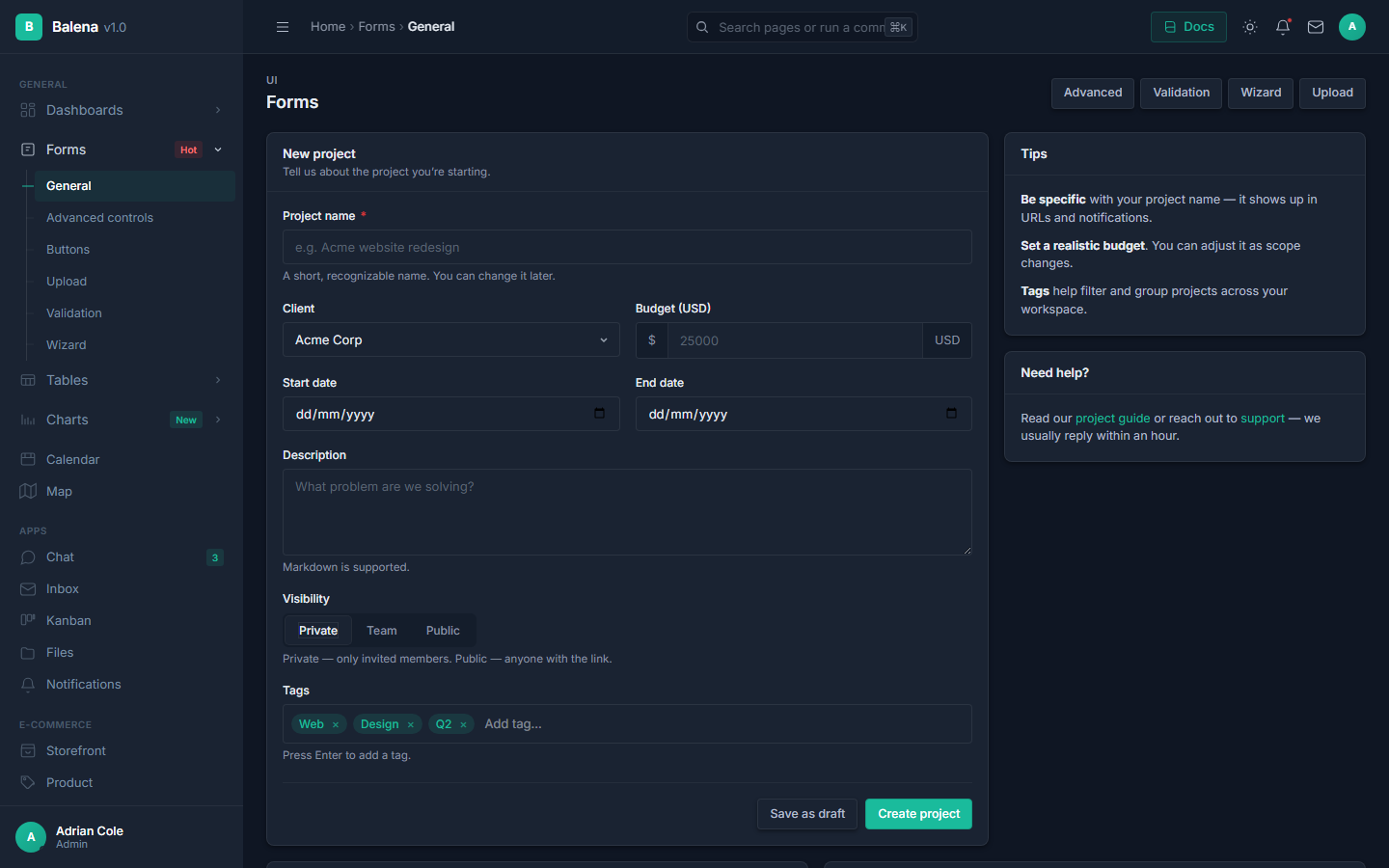This screenshot has height=868, width=1389.
Task: Open the Adrian Cole profile in the sidebar
Action: [122, 837]
